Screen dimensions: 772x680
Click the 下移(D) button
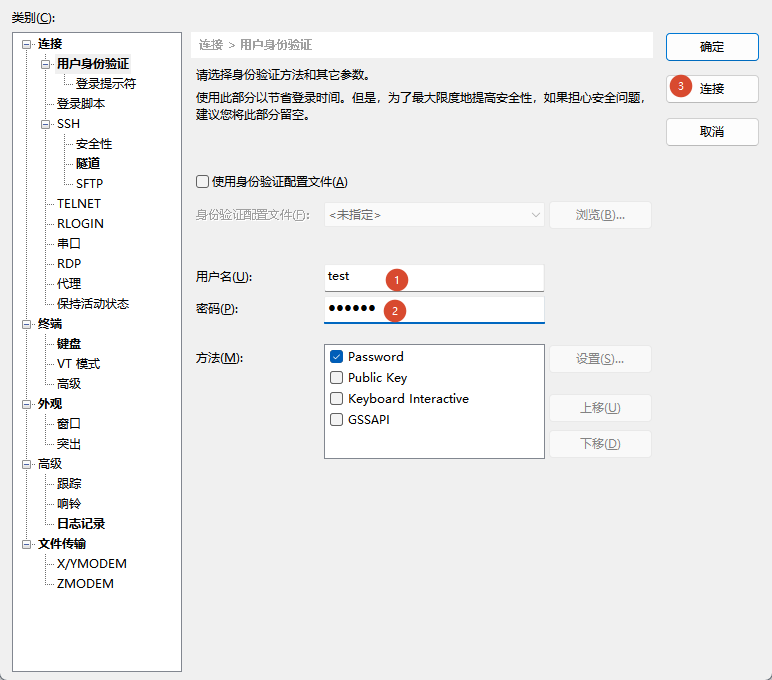(x=600, y=444)
